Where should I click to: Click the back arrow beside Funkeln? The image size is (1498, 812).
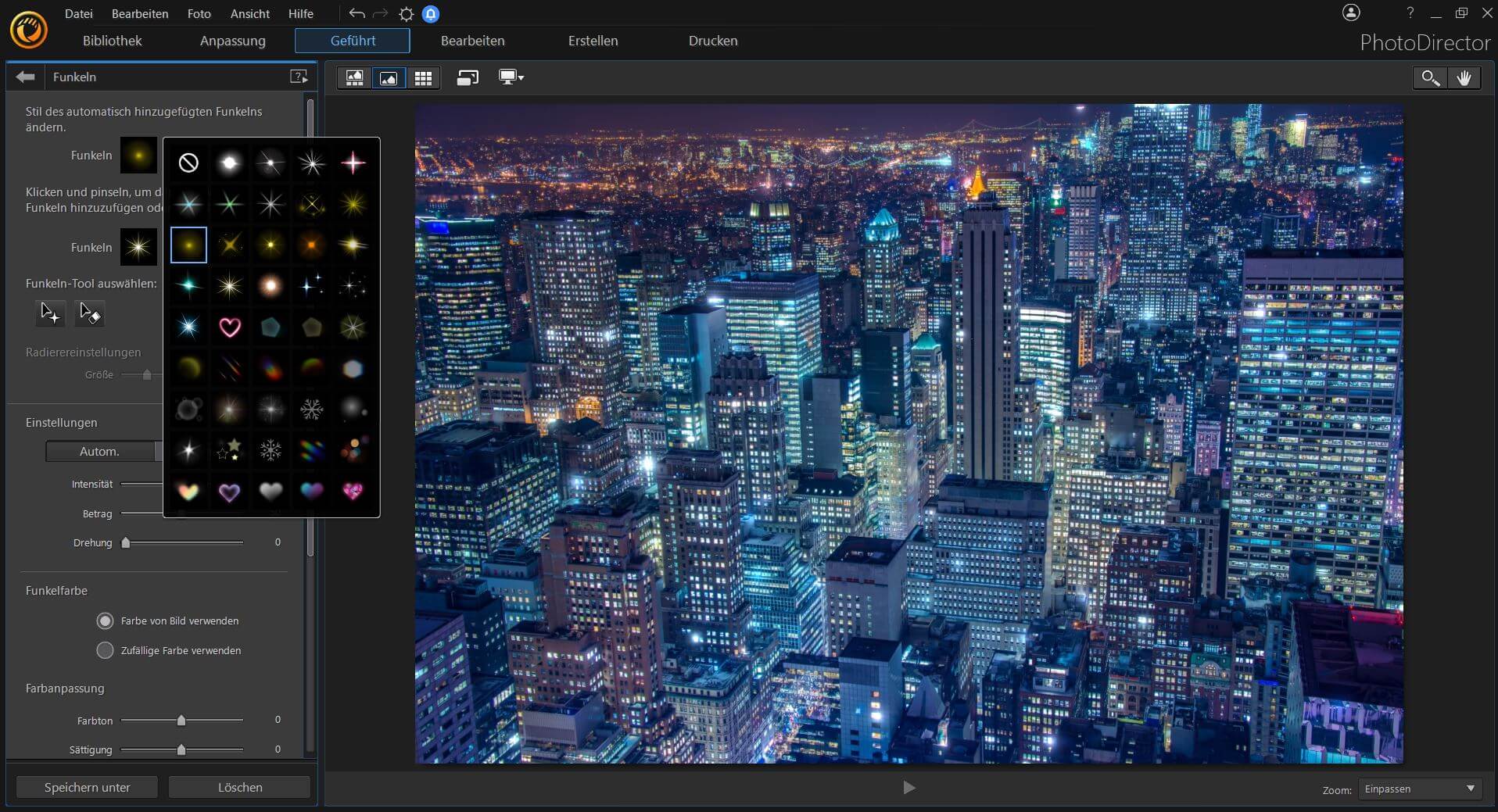pyautogui.click(x=25, y=77)
